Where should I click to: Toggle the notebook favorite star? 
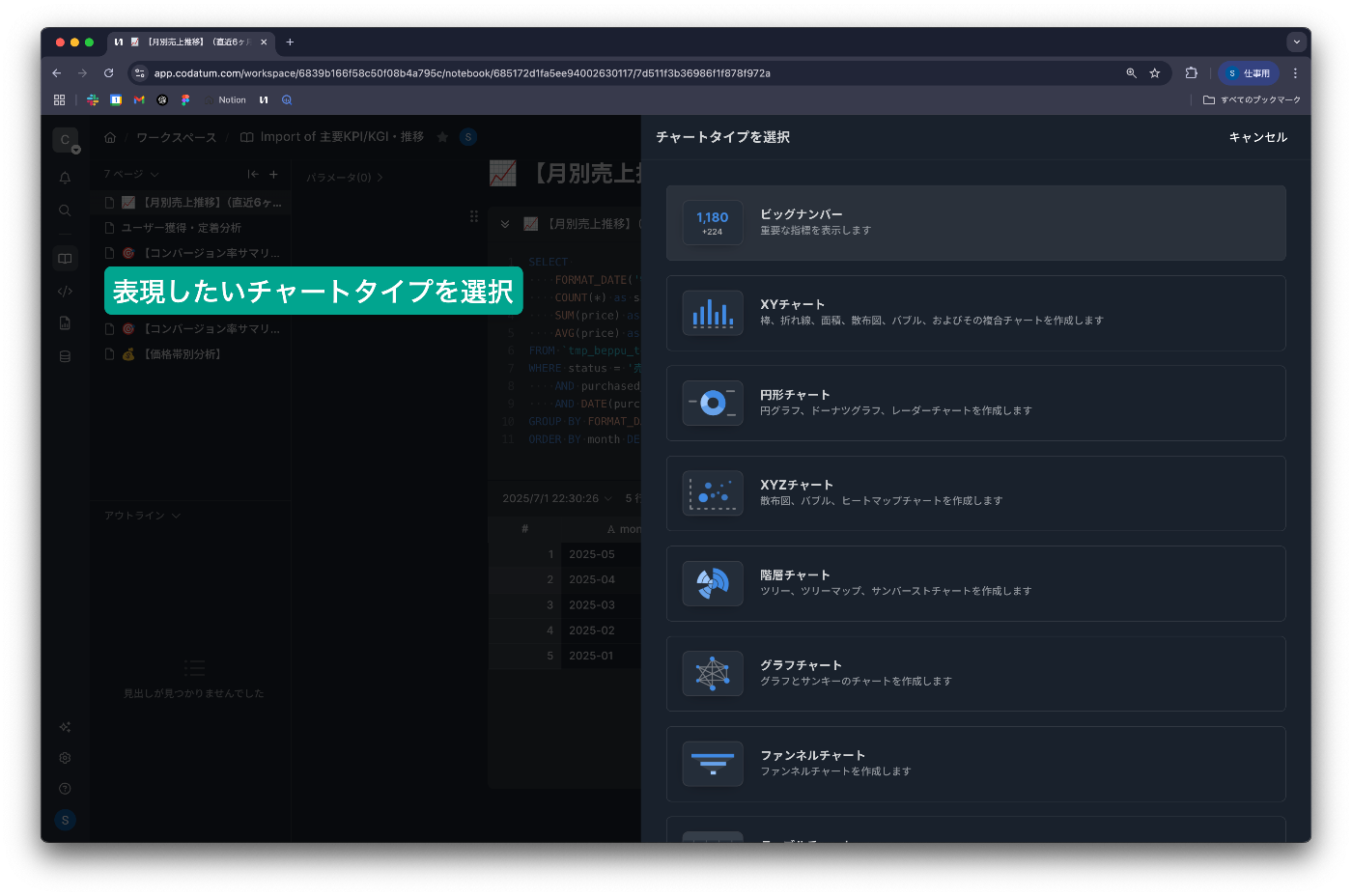coord(442,137)
